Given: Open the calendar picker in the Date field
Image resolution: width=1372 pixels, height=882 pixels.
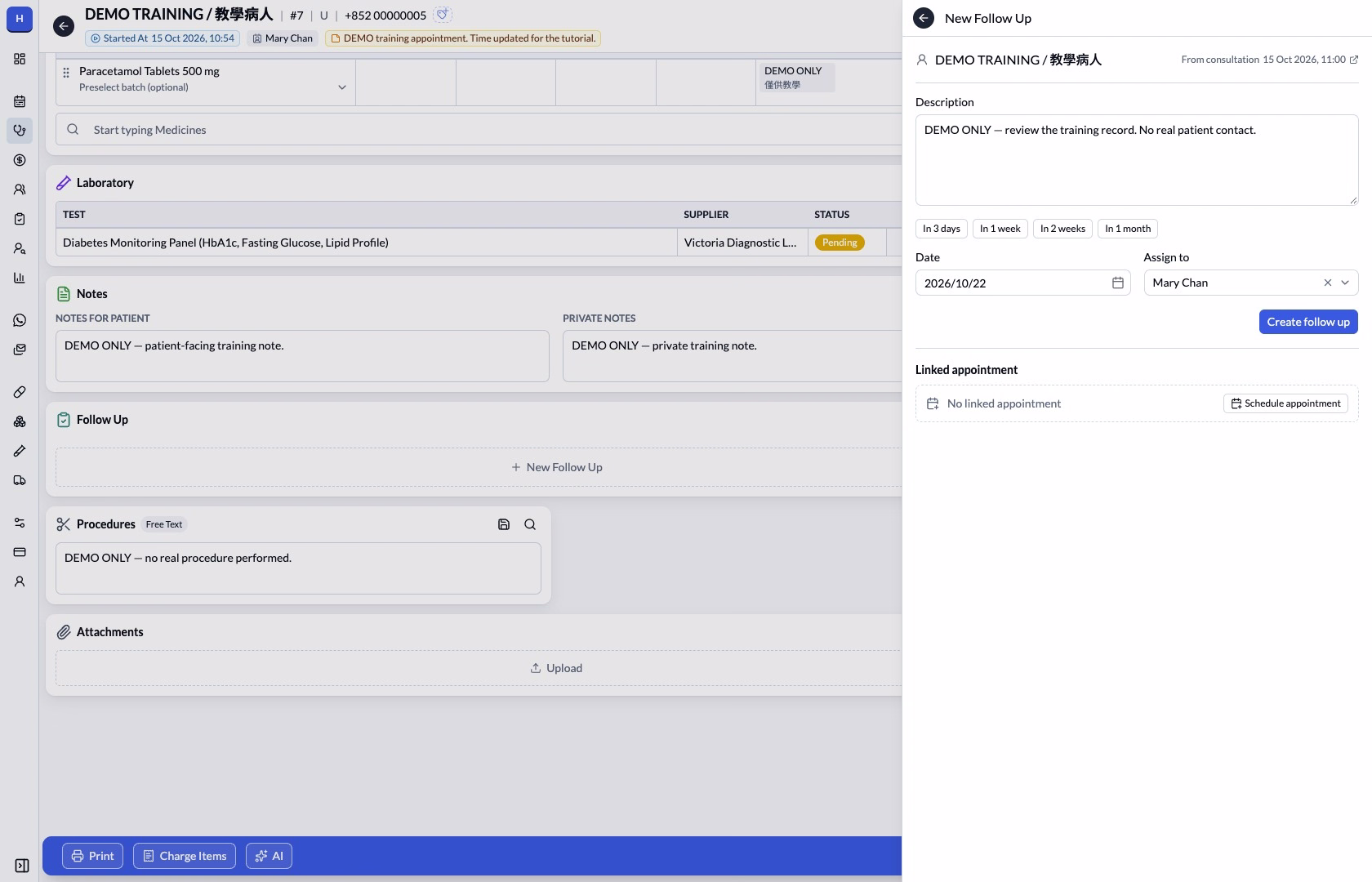Looking at the screenshot, I should click(x=1118, y=283).
